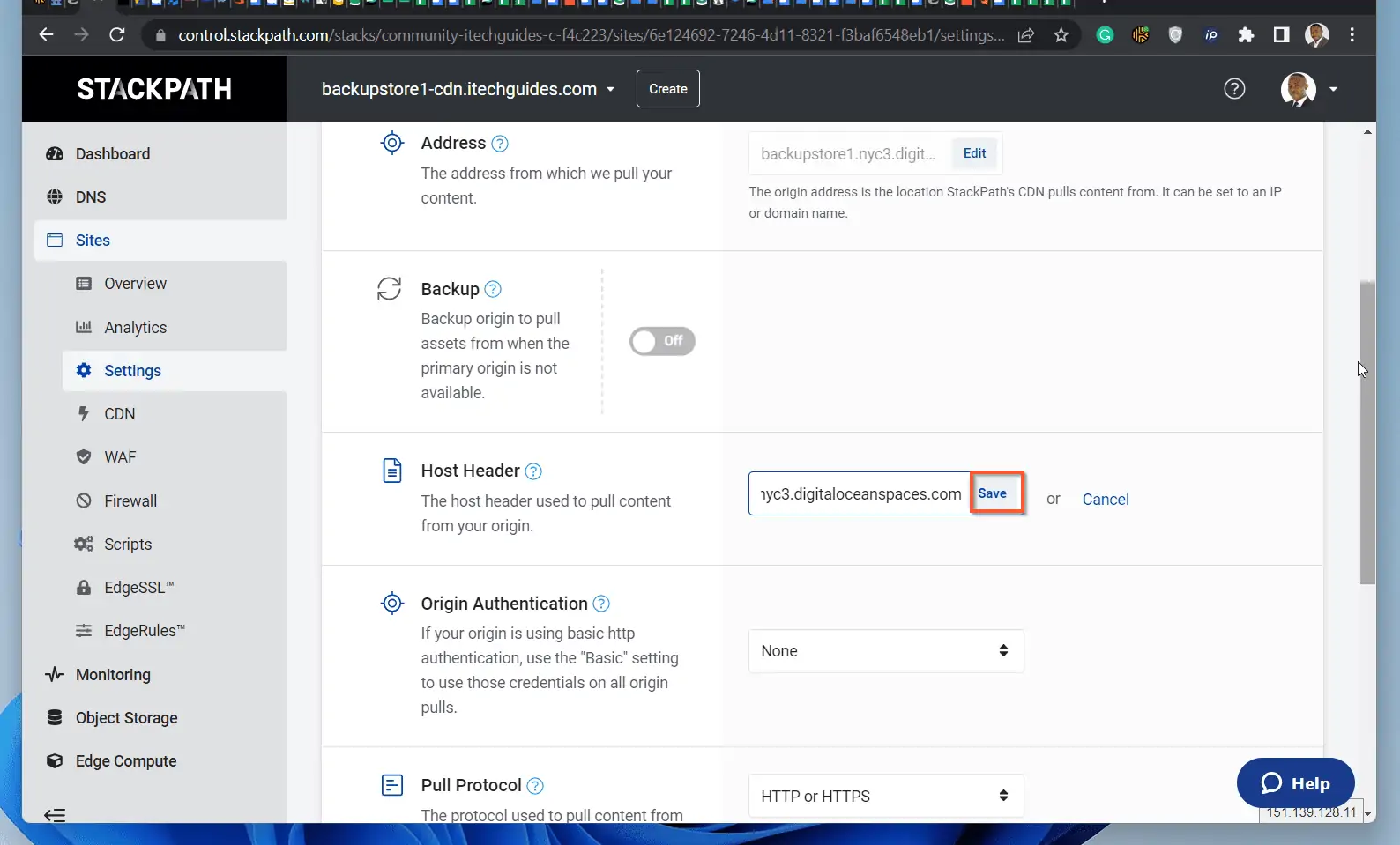Click the help icon beside Pull Protocol
This screenshot has width=1400, height=845.
535,785
